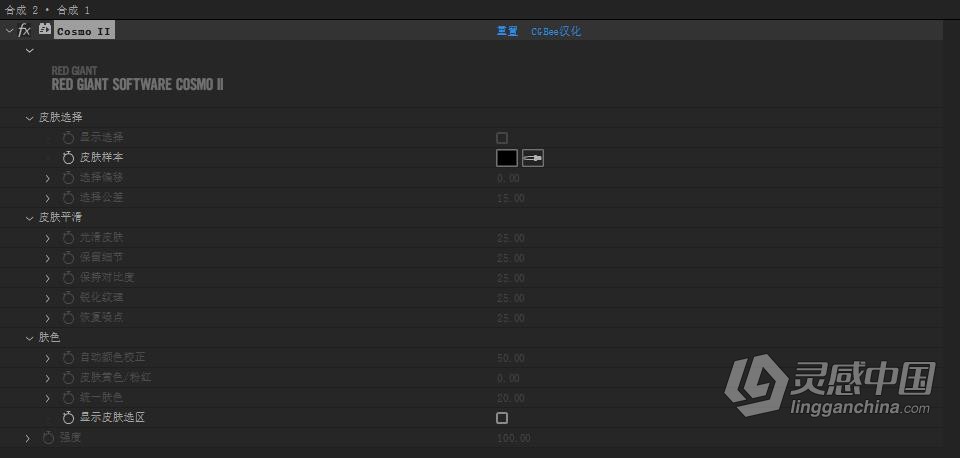This screenshot has width=960, height=458.
Task: Click the 合成 2 • 合成 1 panel title
Action: 47,10
